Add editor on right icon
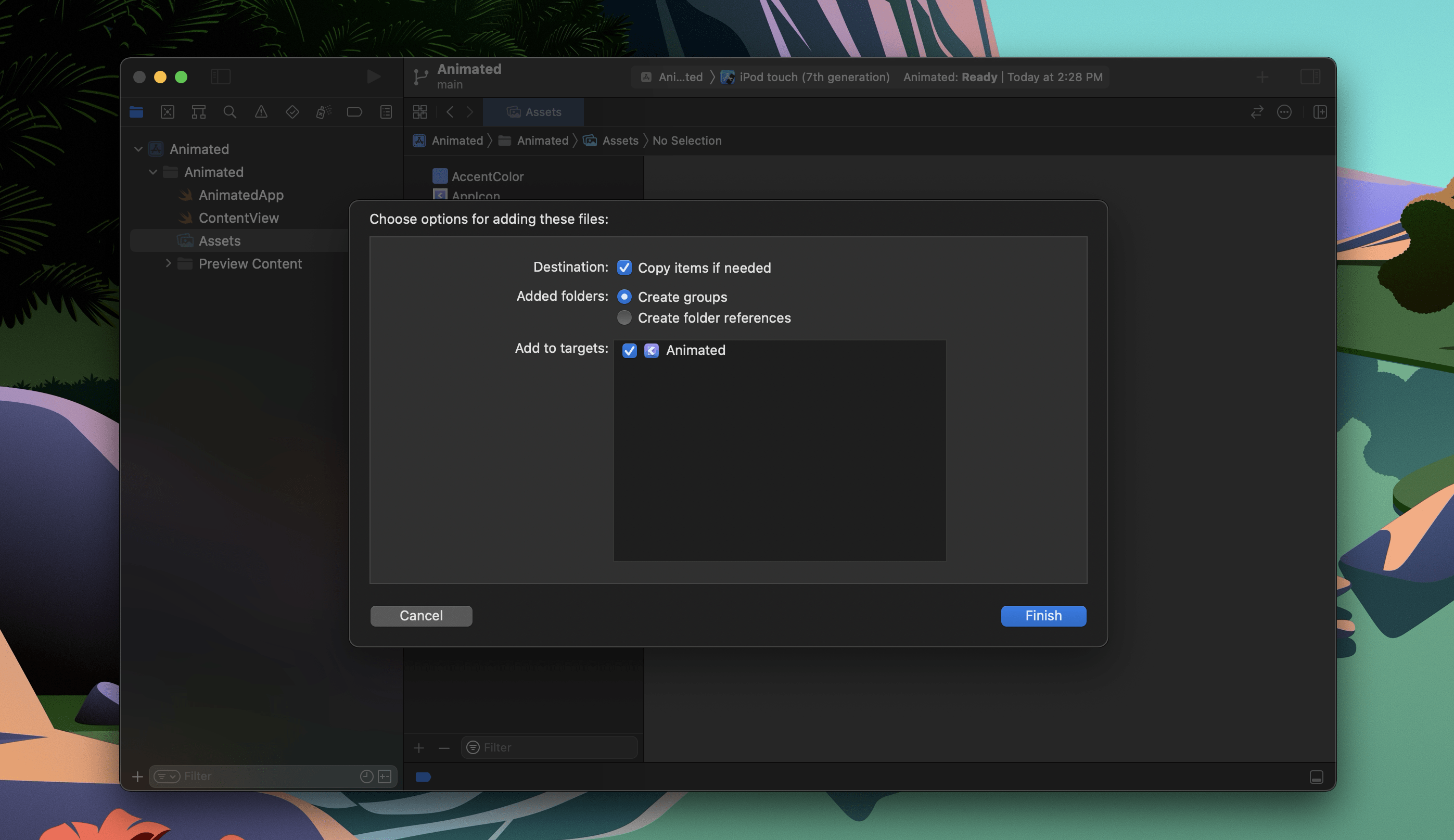1454x840 pixels. pyautogui.click(x=1320, y=112)
